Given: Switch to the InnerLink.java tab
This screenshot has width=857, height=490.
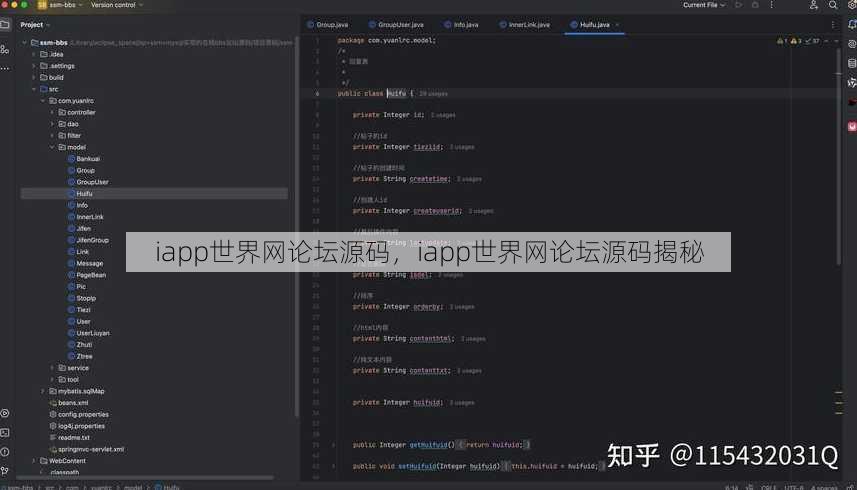Looking at the screenshot, I should [x=525, y=25].
